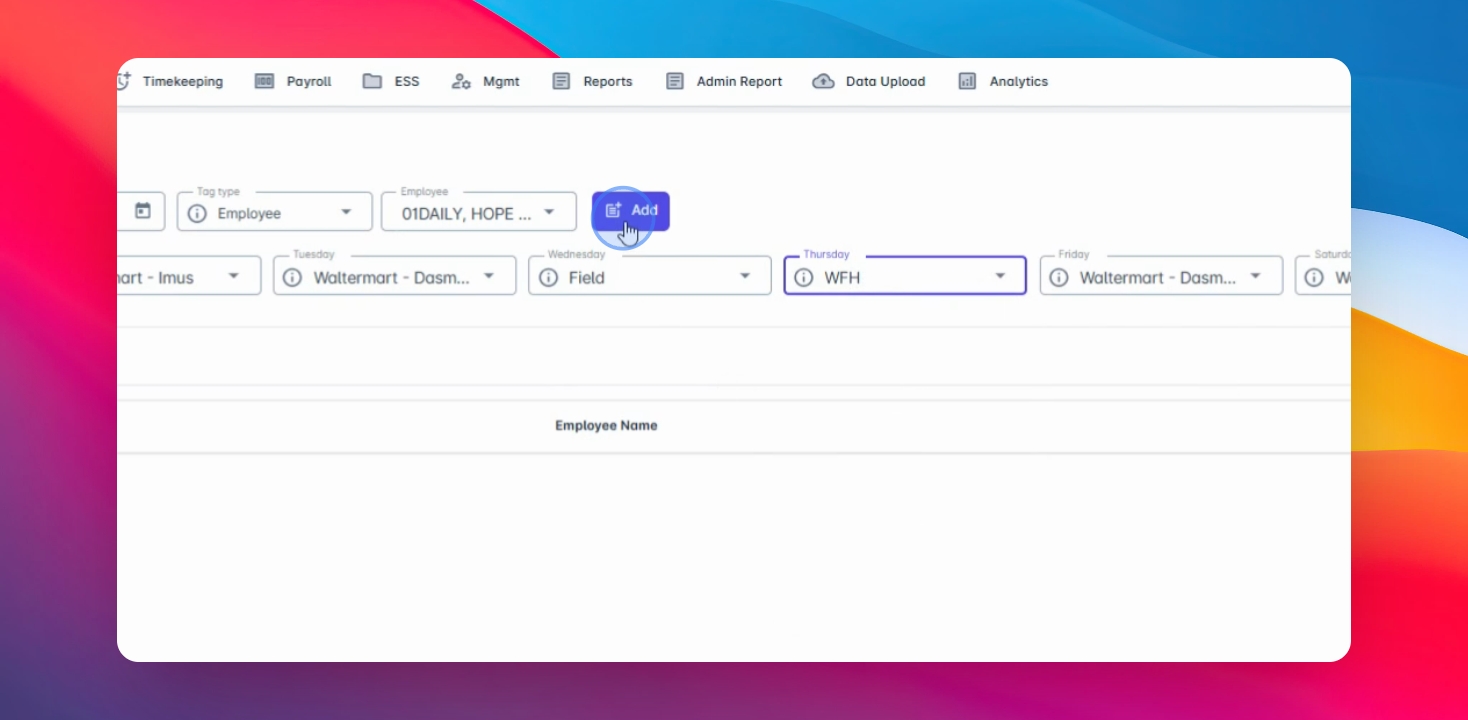
Task: Expand the Thursday WFH dropdown arrow
Action: pyautogui.click(x=1000, y=276)
